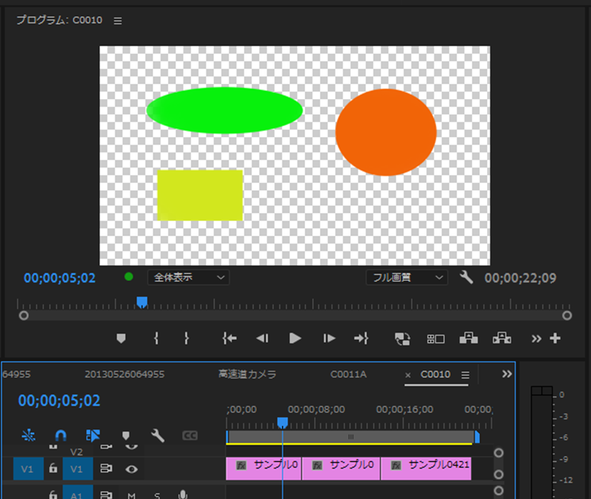Open the フル画質 playback resolution dropdown
Screen dimensions: 591x499
click(x=407, y=278)
